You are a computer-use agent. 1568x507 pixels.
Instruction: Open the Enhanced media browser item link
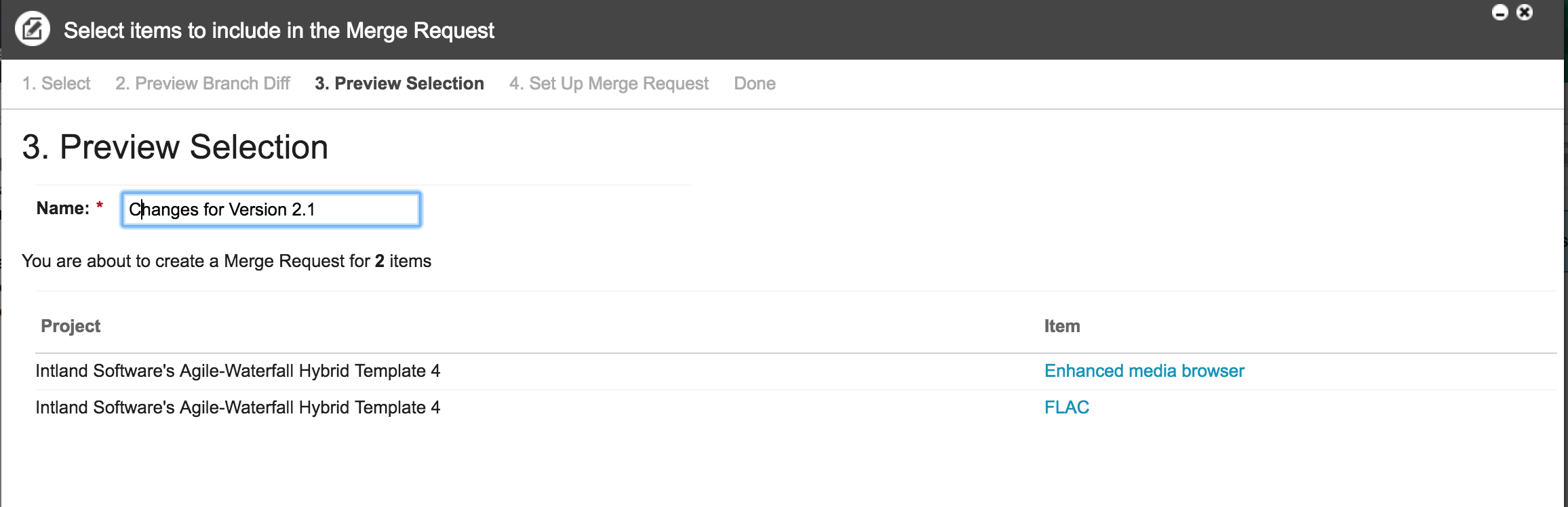click(1144, 371)
